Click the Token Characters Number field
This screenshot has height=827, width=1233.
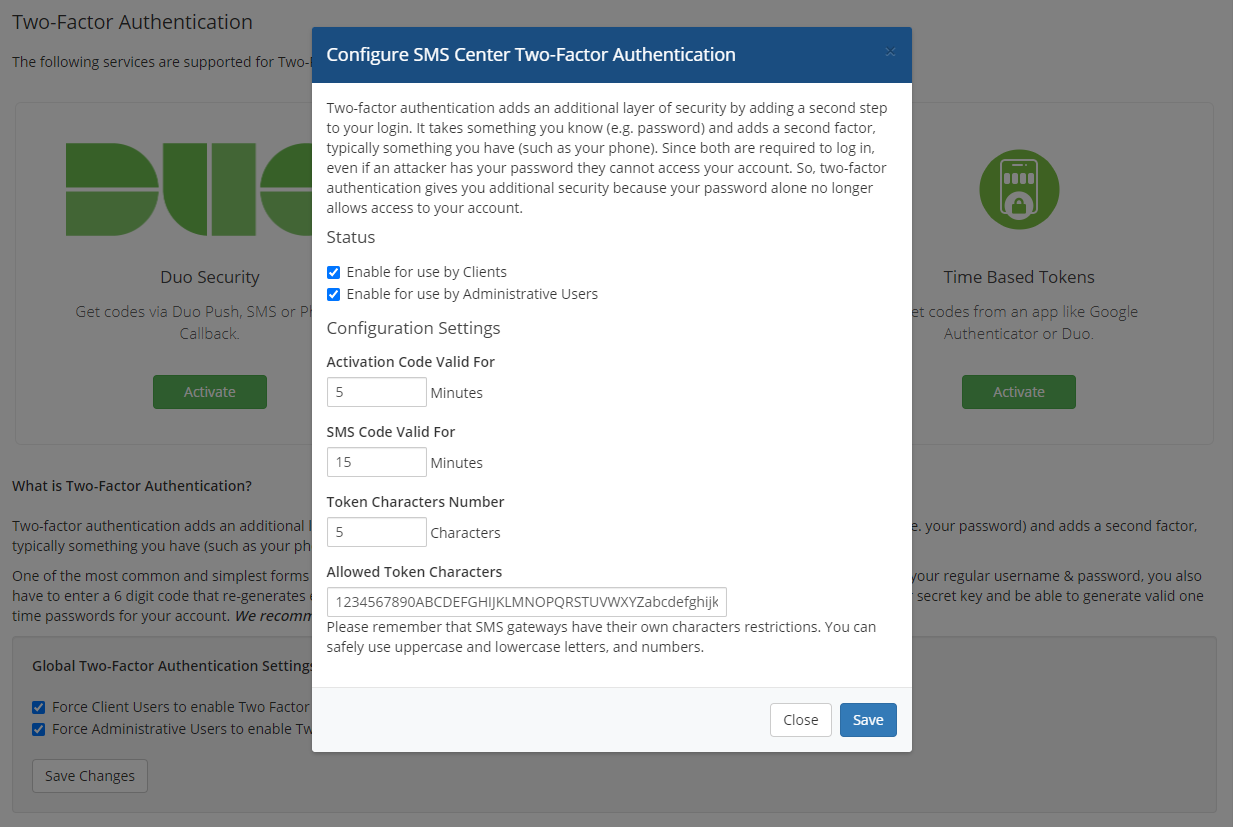coord(376,531)
